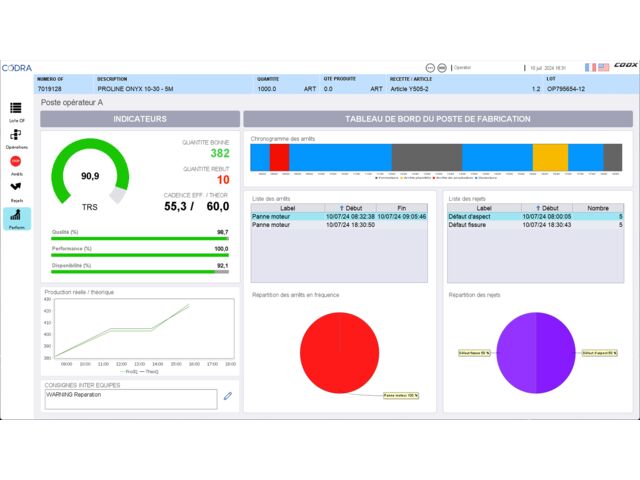Click the second round icon beside Operator
The image size is (640, 480).
pos(443,67)
